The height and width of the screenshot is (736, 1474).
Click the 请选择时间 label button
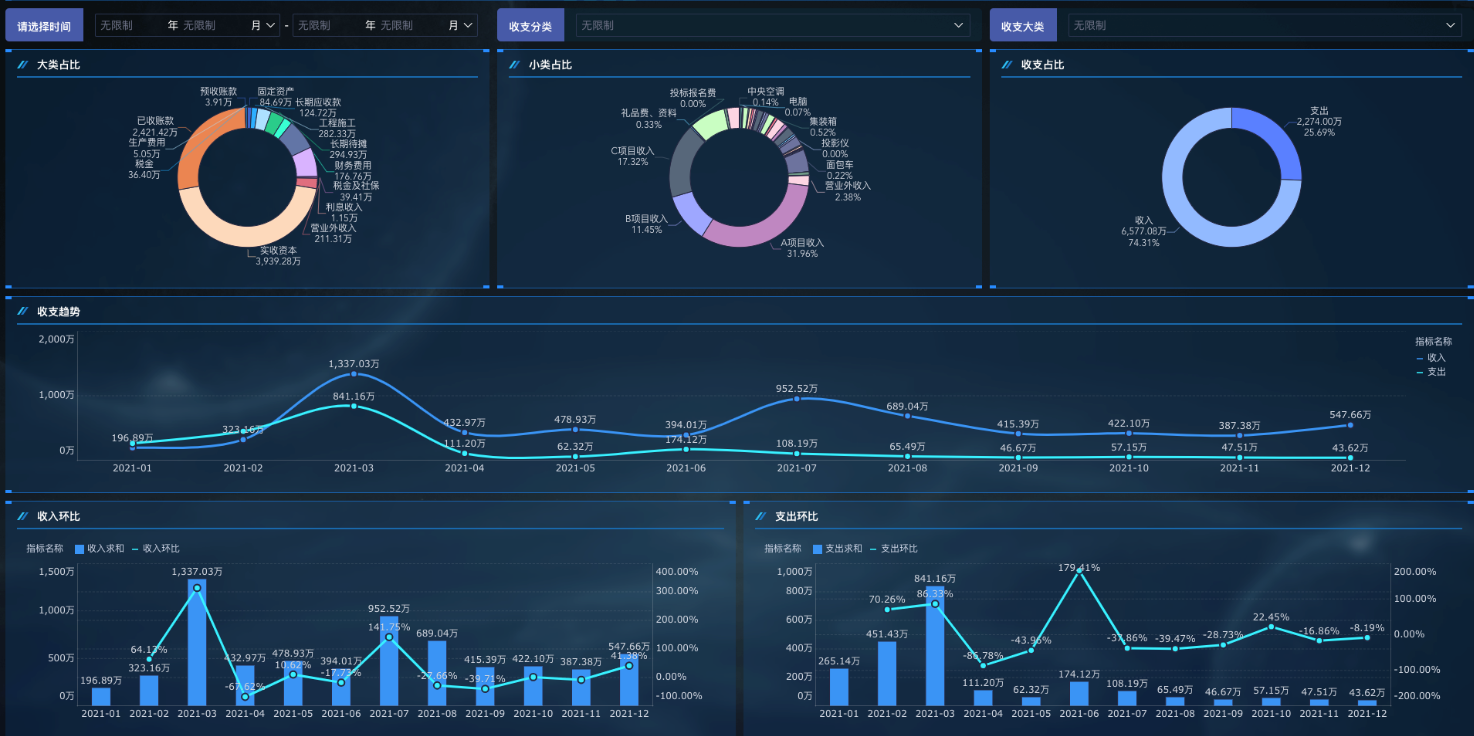pos(44,26)
